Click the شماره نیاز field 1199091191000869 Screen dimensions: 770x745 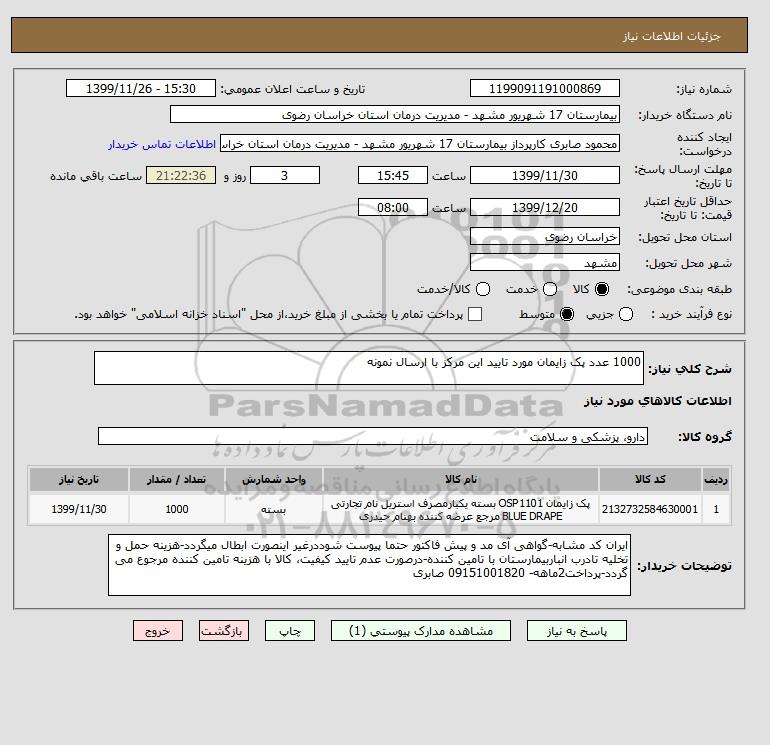coord(545,88)
